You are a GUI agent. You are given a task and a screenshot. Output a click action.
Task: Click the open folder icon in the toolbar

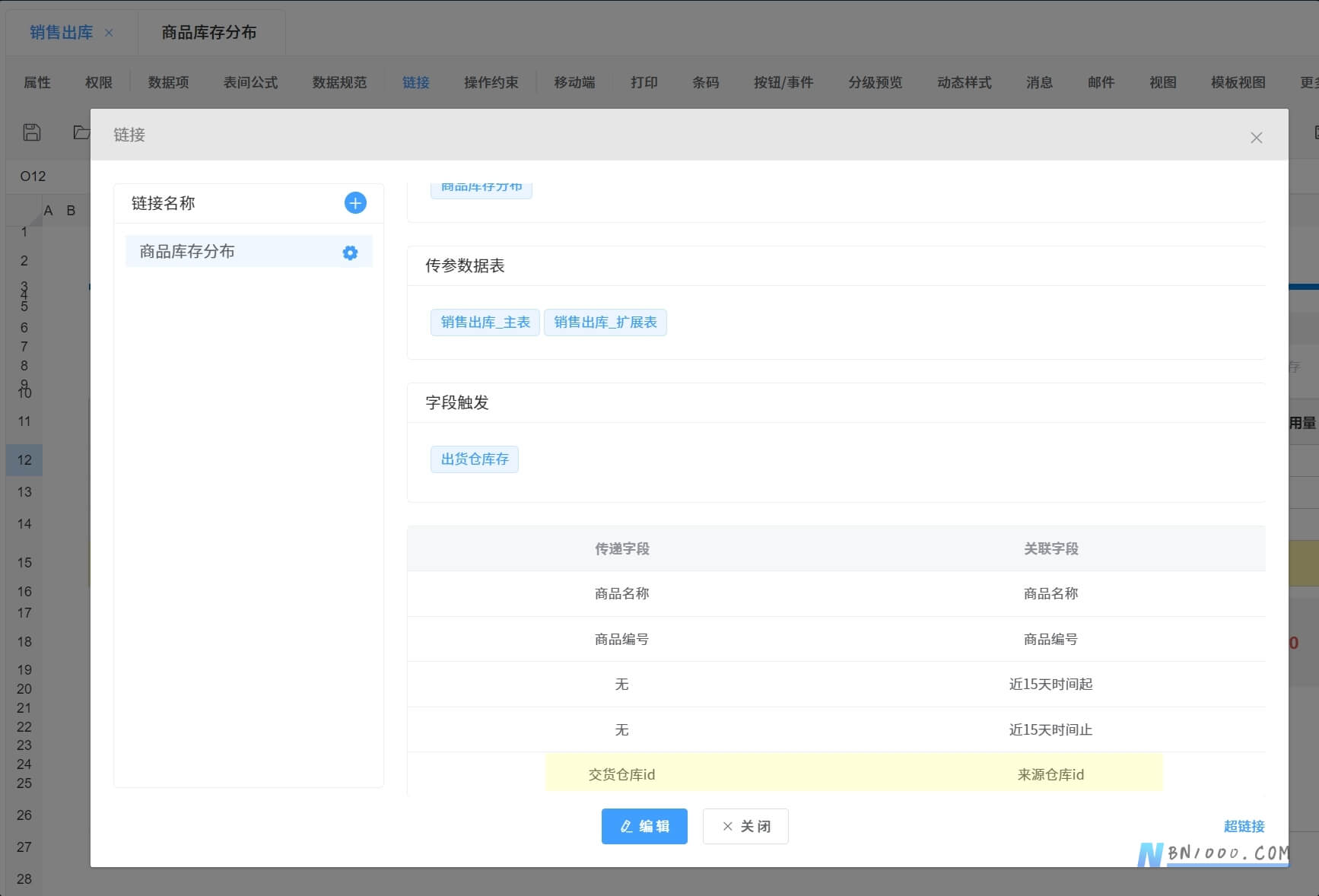81,132
